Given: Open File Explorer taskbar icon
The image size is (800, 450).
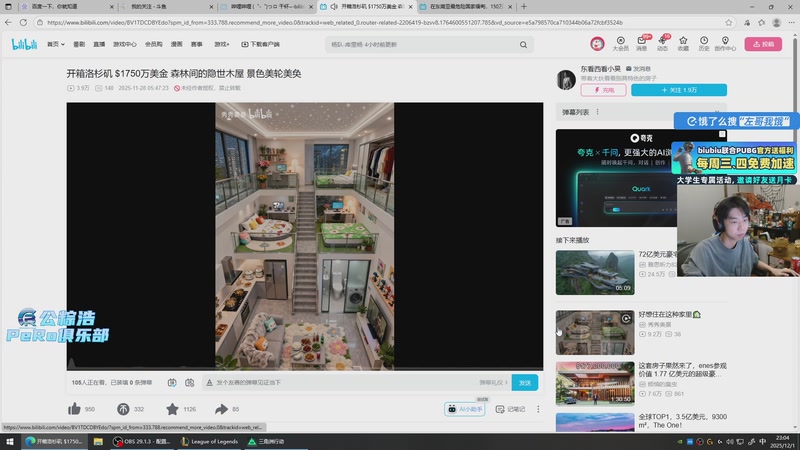Looking at the screenshot, I should pos(98,441).
